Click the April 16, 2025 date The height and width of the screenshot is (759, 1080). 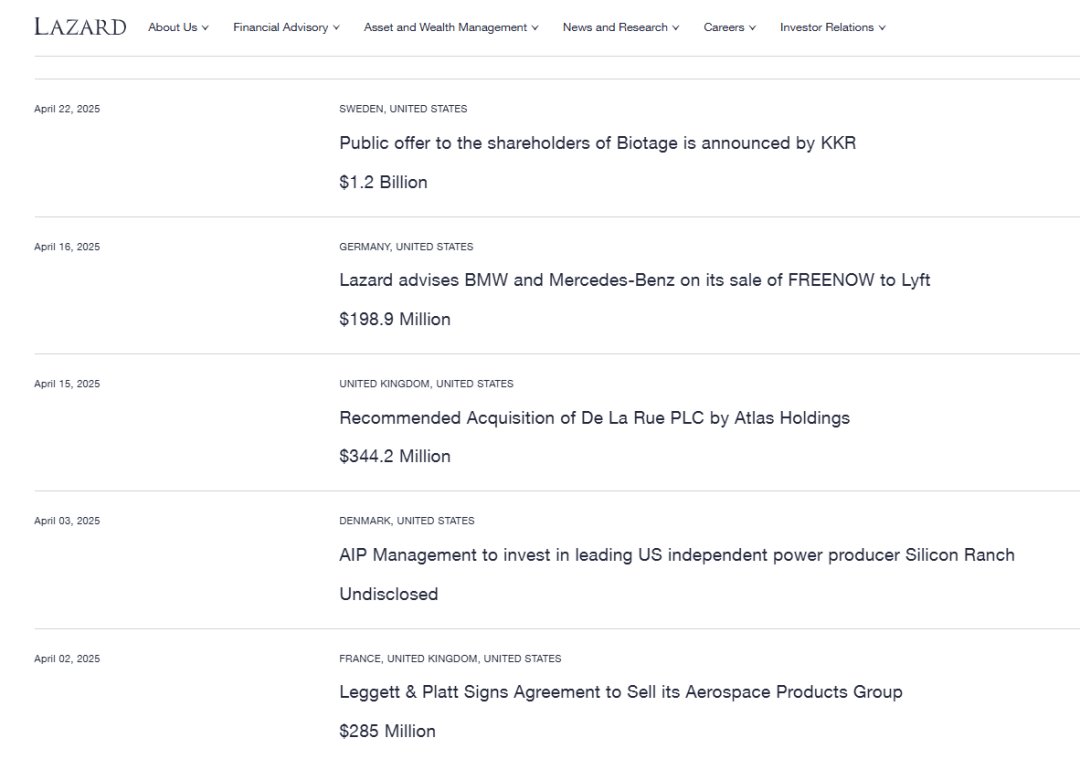[67, 247]
